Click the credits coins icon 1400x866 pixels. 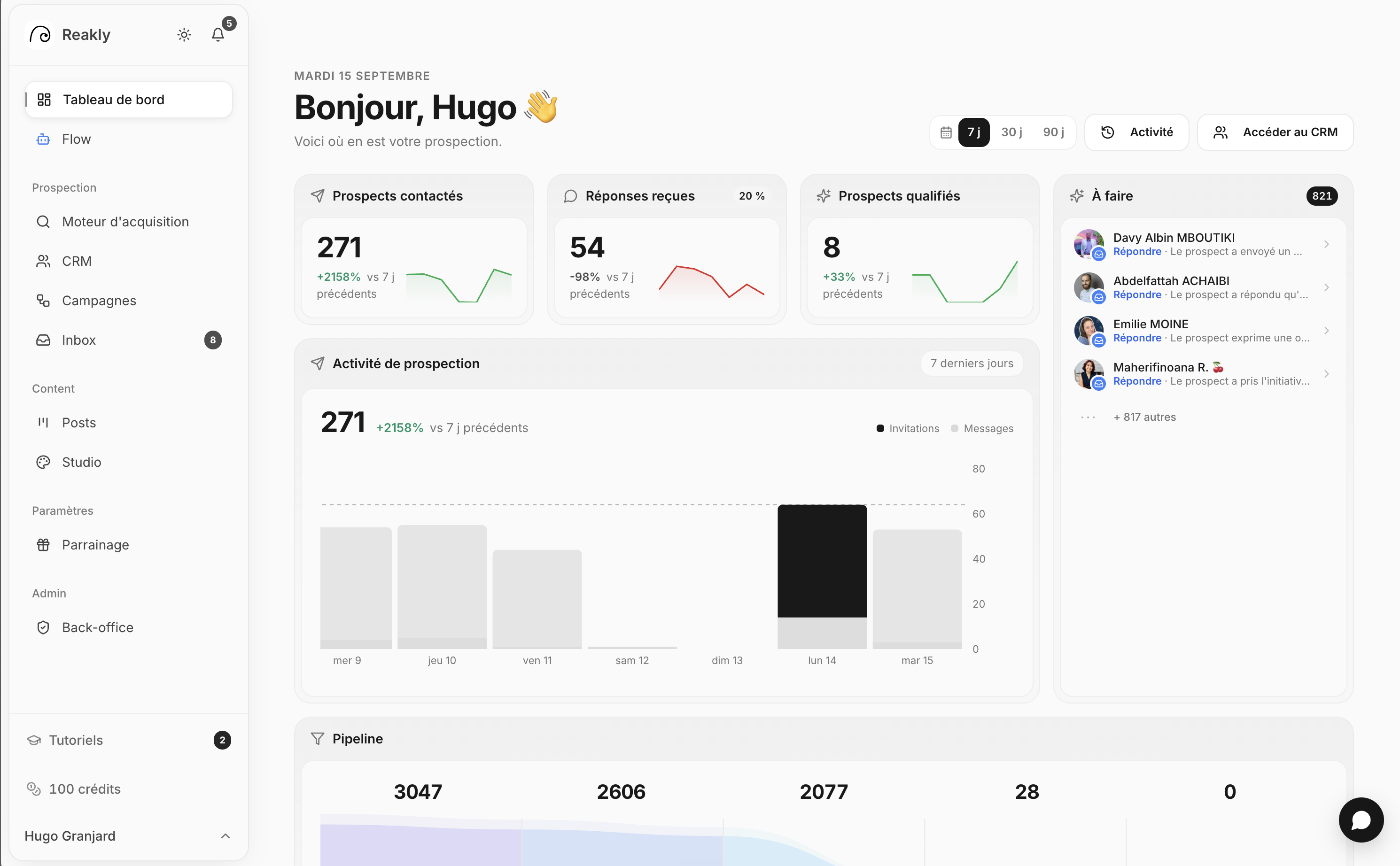coord(34,789)
